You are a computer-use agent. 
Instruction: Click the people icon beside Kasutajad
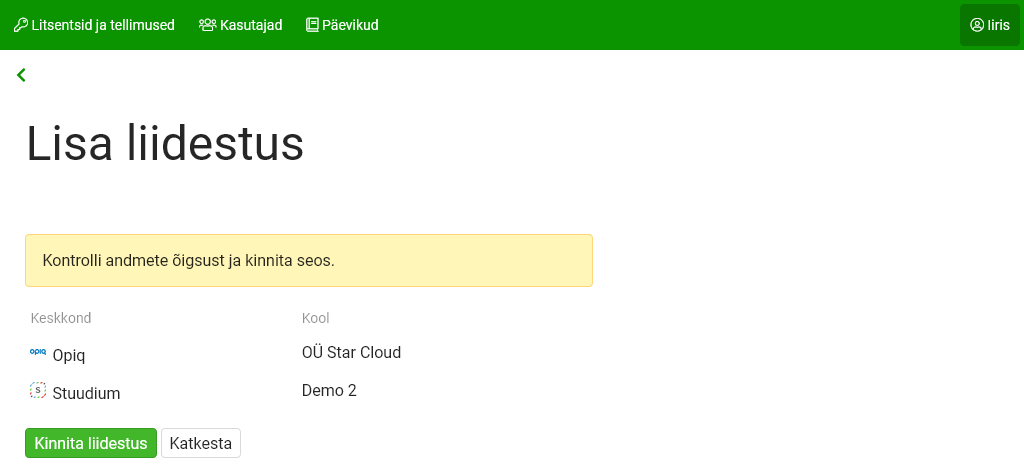click(x=207, y=25)
